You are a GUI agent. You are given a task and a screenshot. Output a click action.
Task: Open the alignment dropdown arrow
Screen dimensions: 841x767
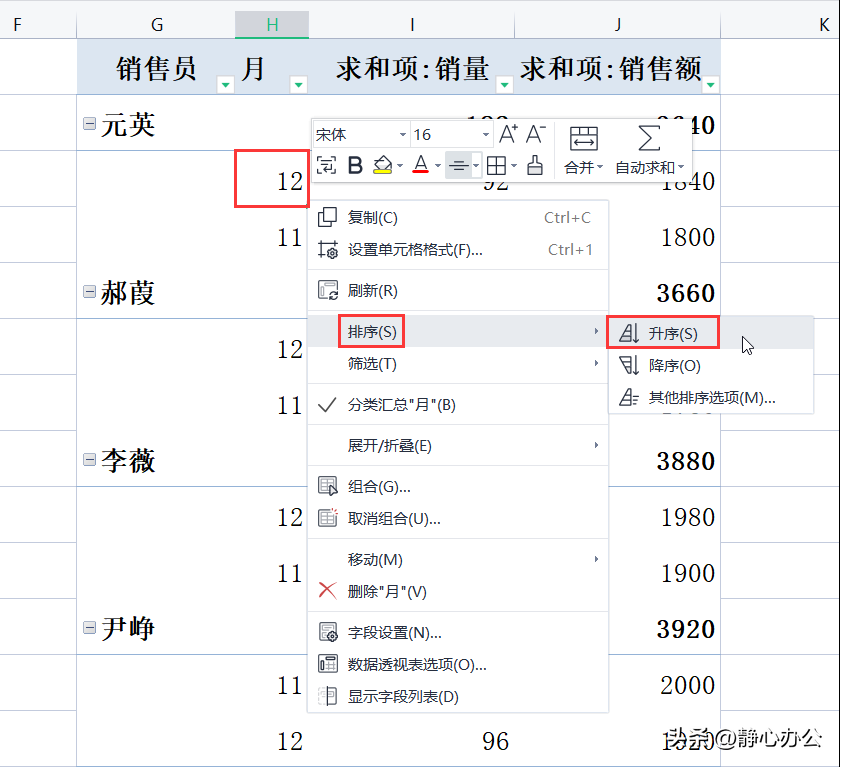pos(476,166)
